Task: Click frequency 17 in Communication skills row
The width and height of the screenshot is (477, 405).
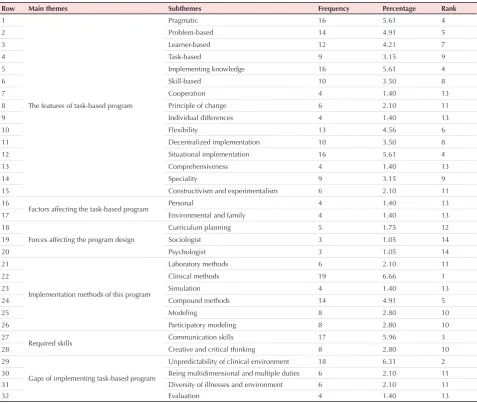Action: [322, 337]
